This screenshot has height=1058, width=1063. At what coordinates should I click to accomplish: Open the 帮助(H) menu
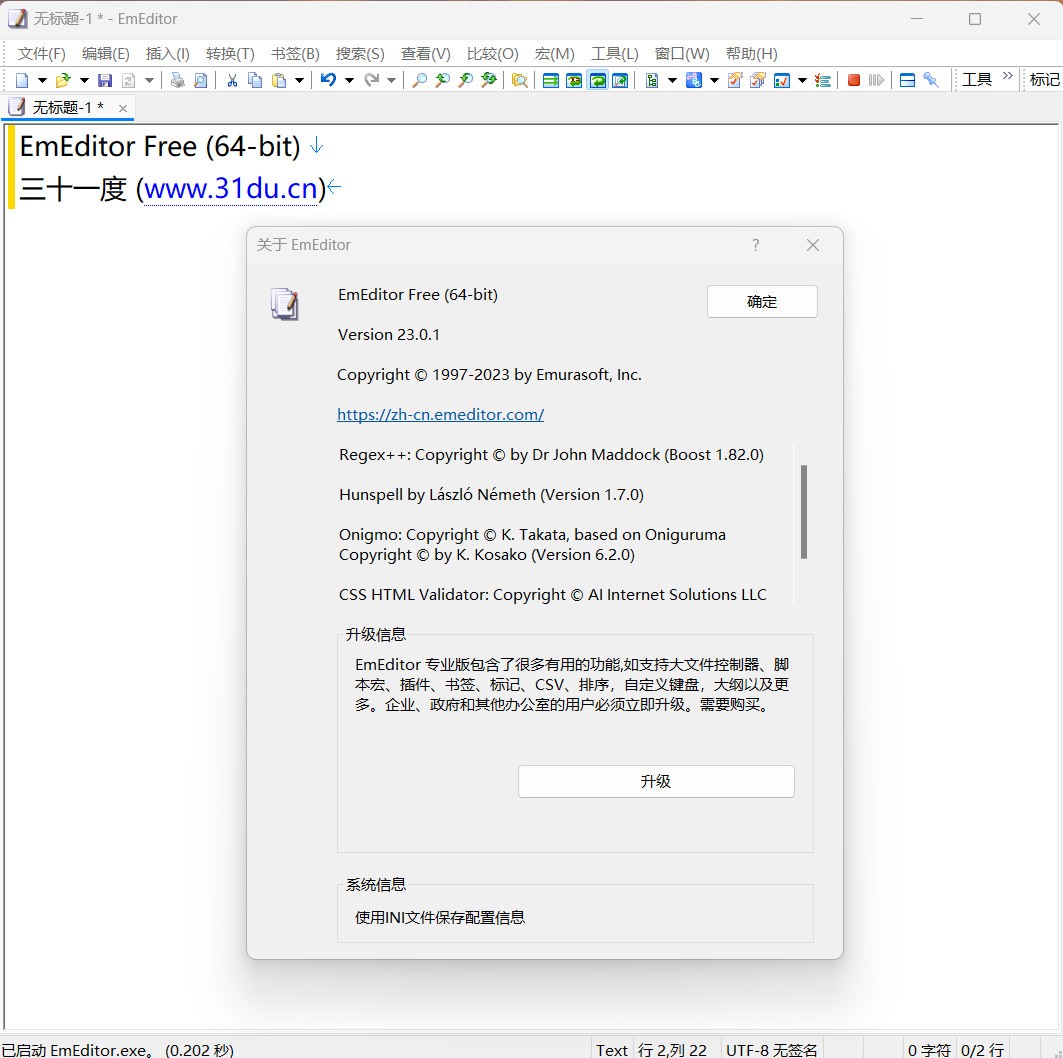pyautogui.click(x=751, y=54)
